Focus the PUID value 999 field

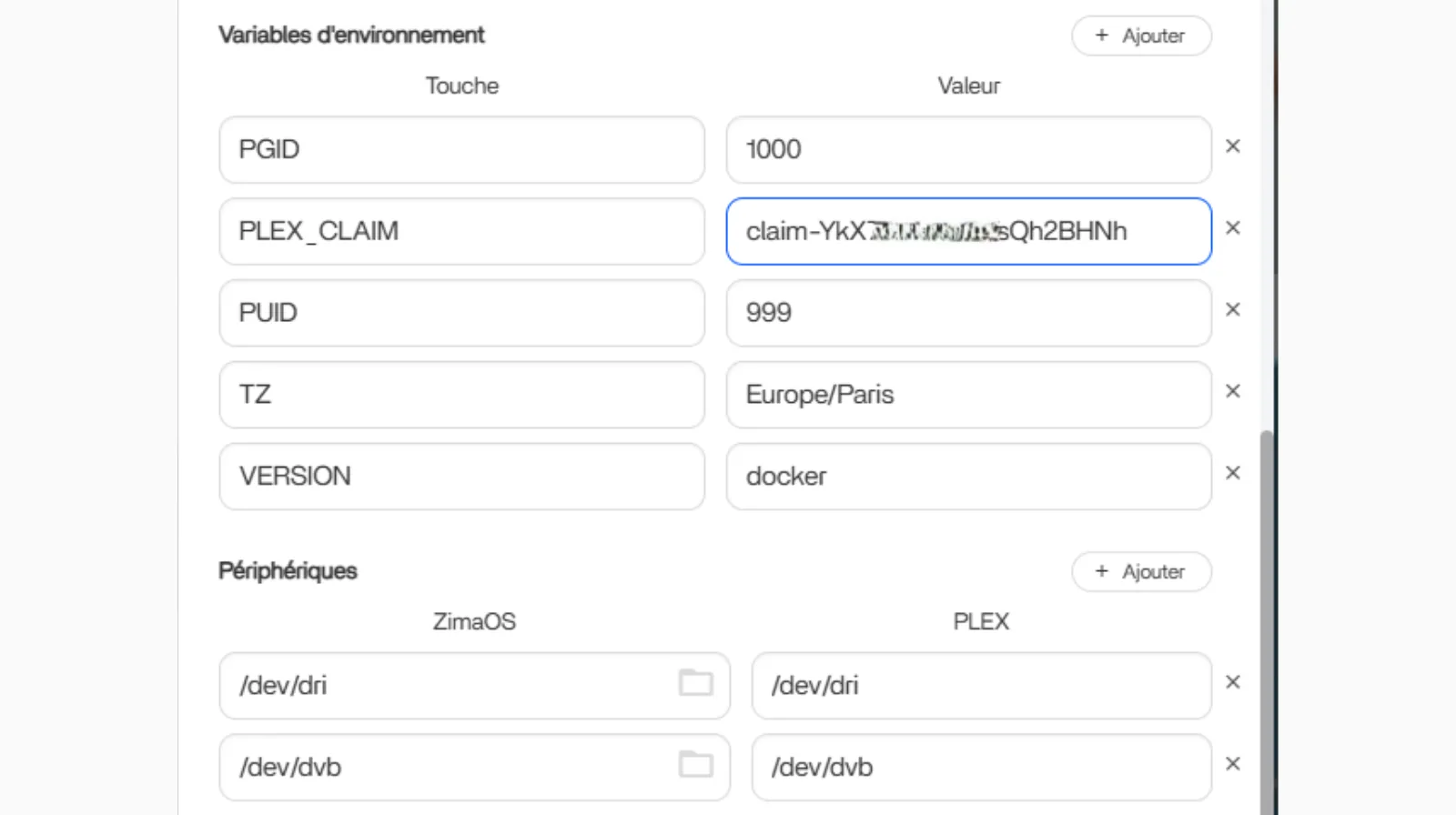968,313
